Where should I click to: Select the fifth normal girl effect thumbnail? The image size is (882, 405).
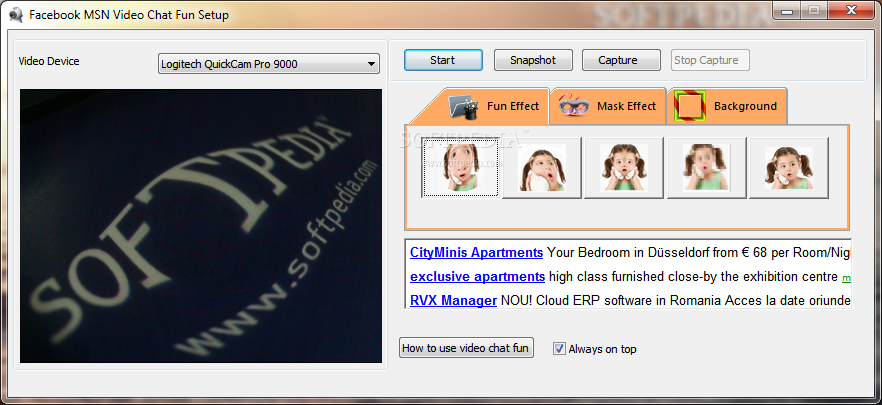pos(789,167)
